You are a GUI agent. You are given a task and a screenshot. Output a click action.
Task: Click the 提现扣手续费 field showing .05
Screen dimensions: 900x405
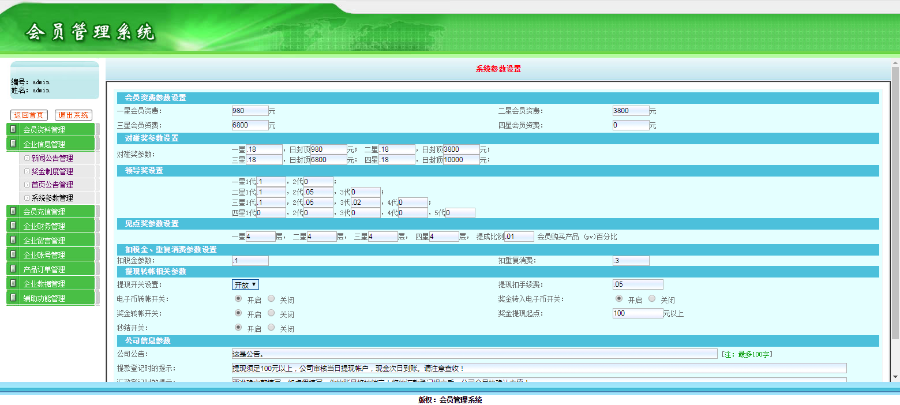point(638,285)
